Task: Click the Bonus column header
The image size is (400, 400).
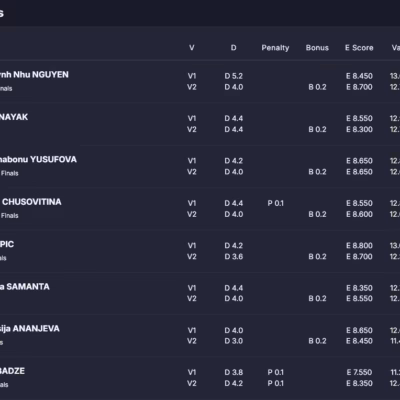Action: [x=317, y=48]
